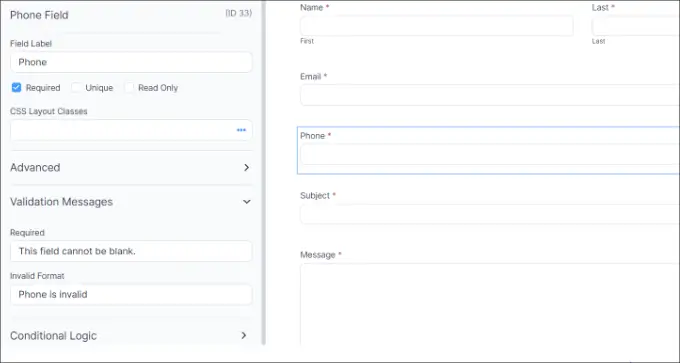Open CSS Layout Classes three-dots picker
Screen dimensions: 680x363
tap(241, 130)
